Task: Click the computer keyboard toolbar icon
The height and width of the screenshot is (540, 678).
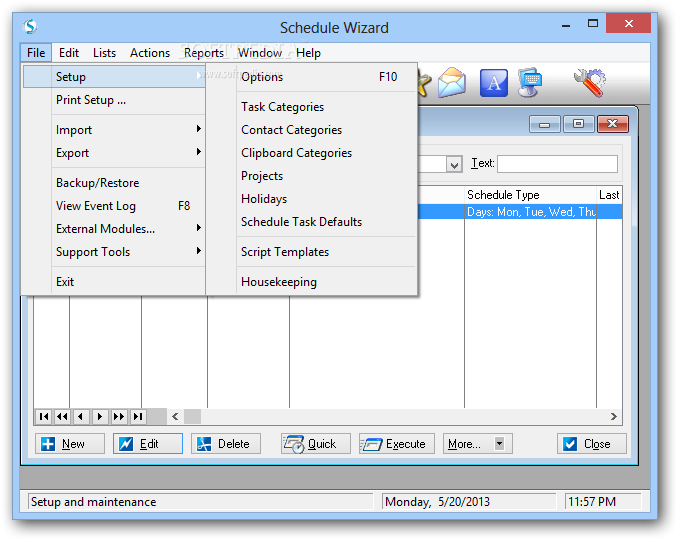Action: tap(530, 82)
